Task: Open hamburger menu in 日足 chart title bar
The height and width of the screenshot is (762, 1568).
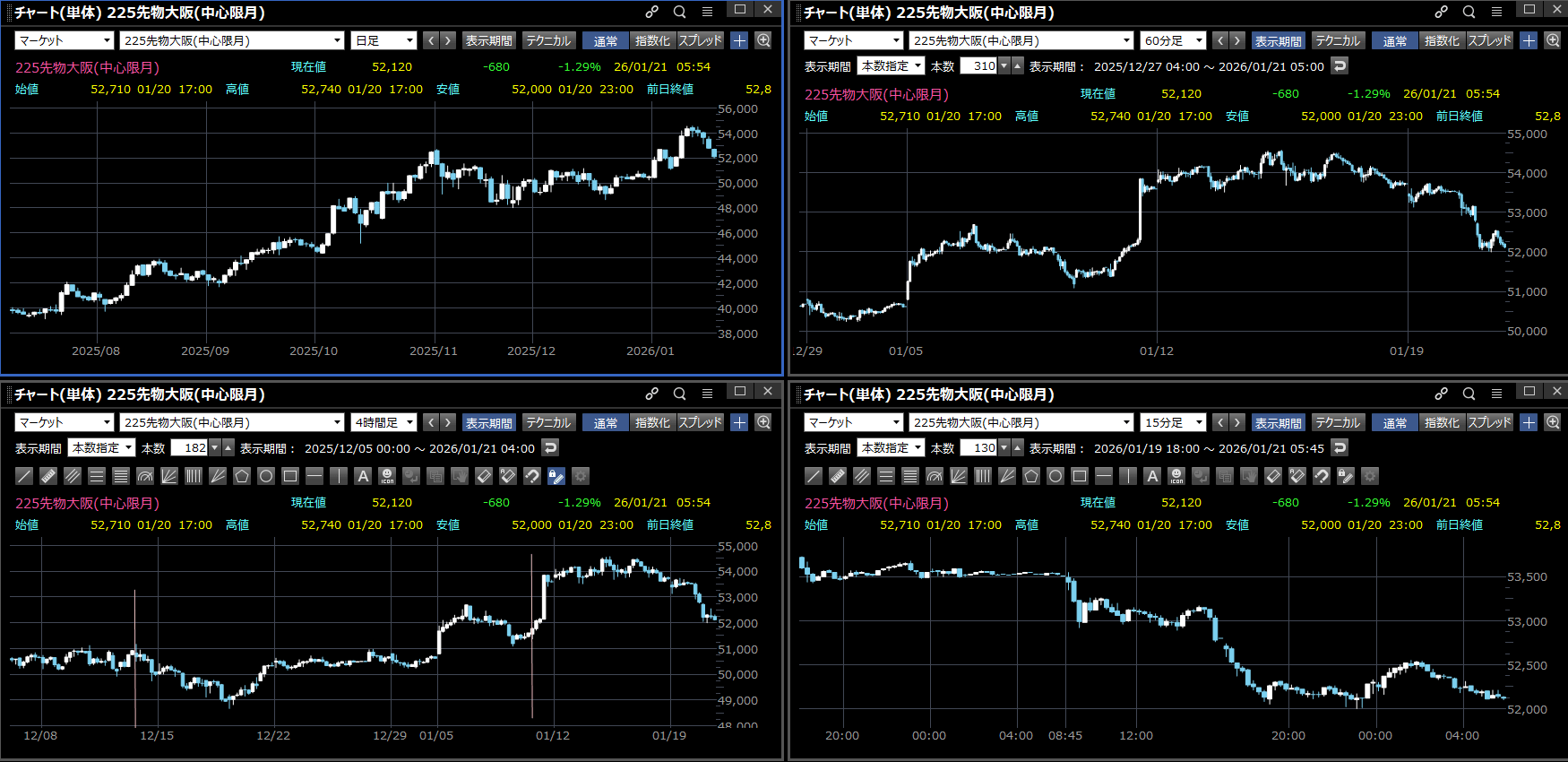Action: (x=707, y=12)
